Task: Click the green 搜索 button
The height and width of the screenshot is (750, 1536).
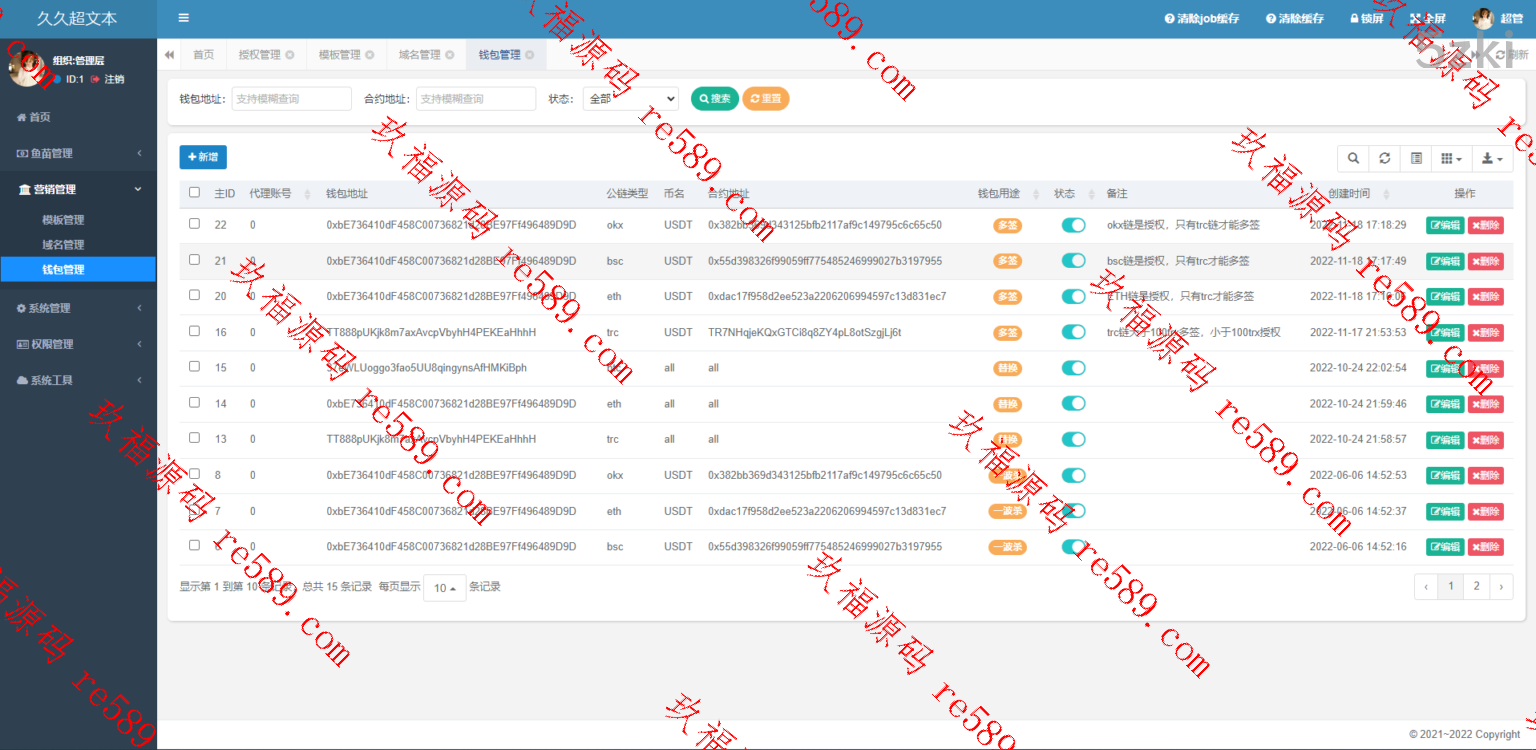Action: click(714, 99)
